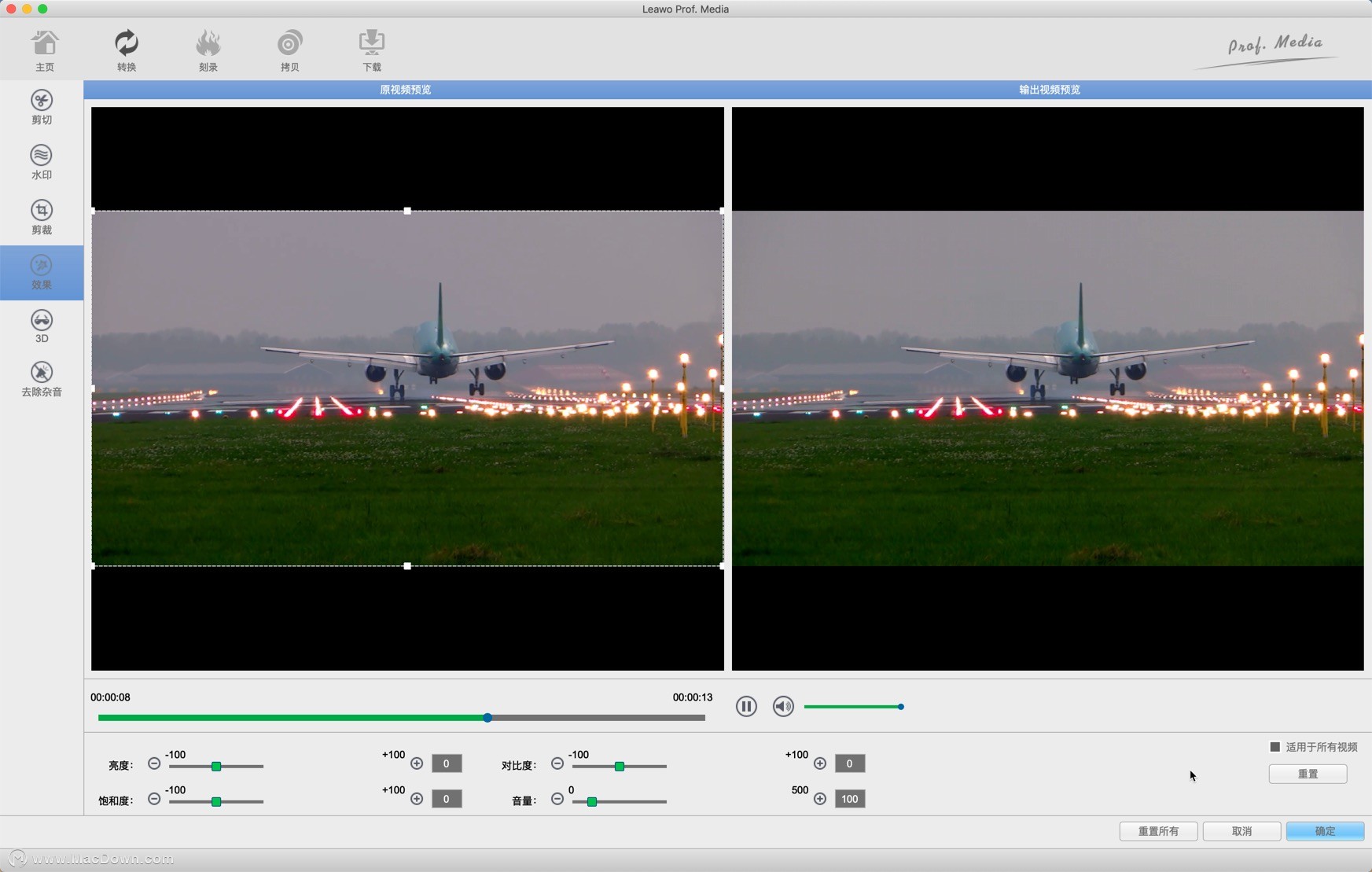Select the 剪裁 crop tool
The width and height of the screenshot is (1372, 872).
tap(42, 218)
